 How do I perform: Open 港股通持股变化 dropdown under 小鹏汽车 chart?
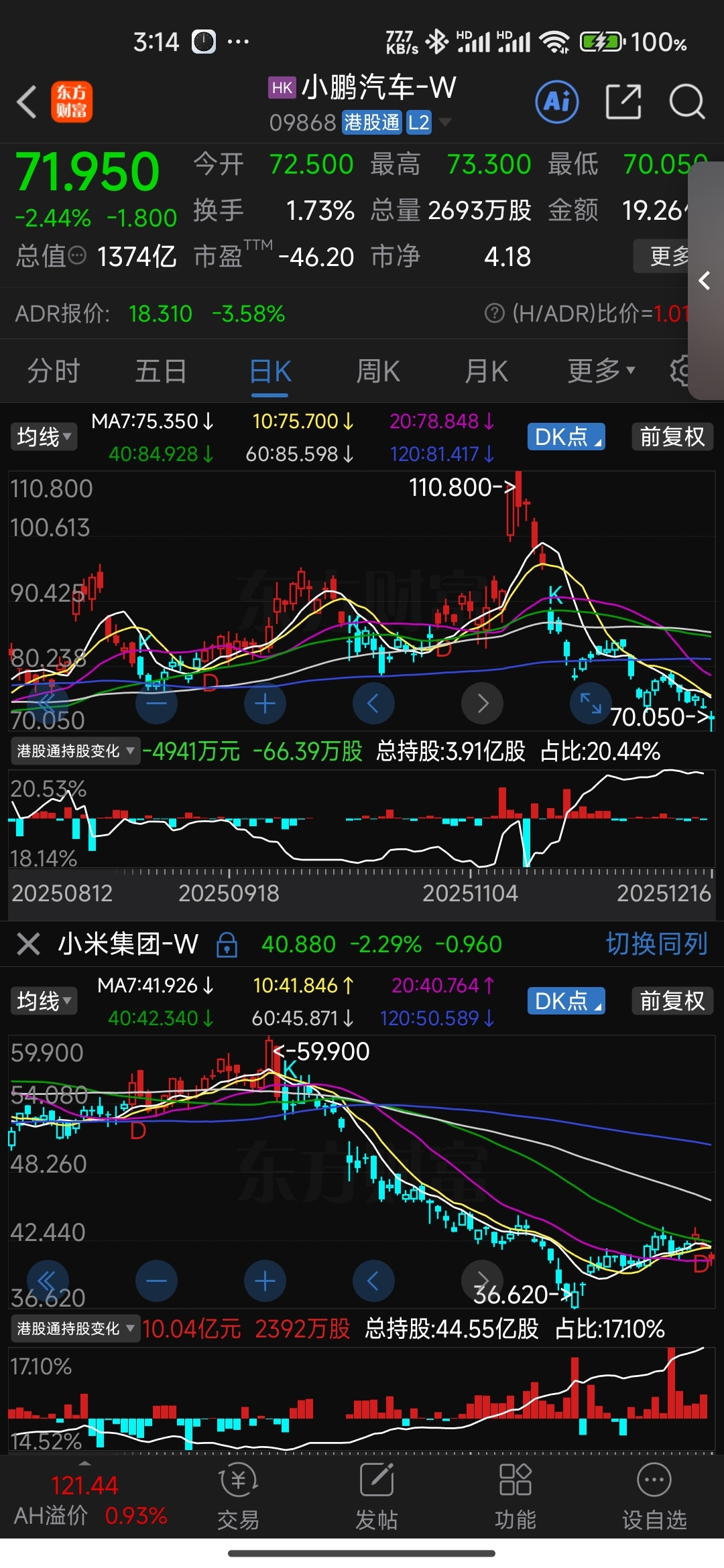(x=75, y=751)
